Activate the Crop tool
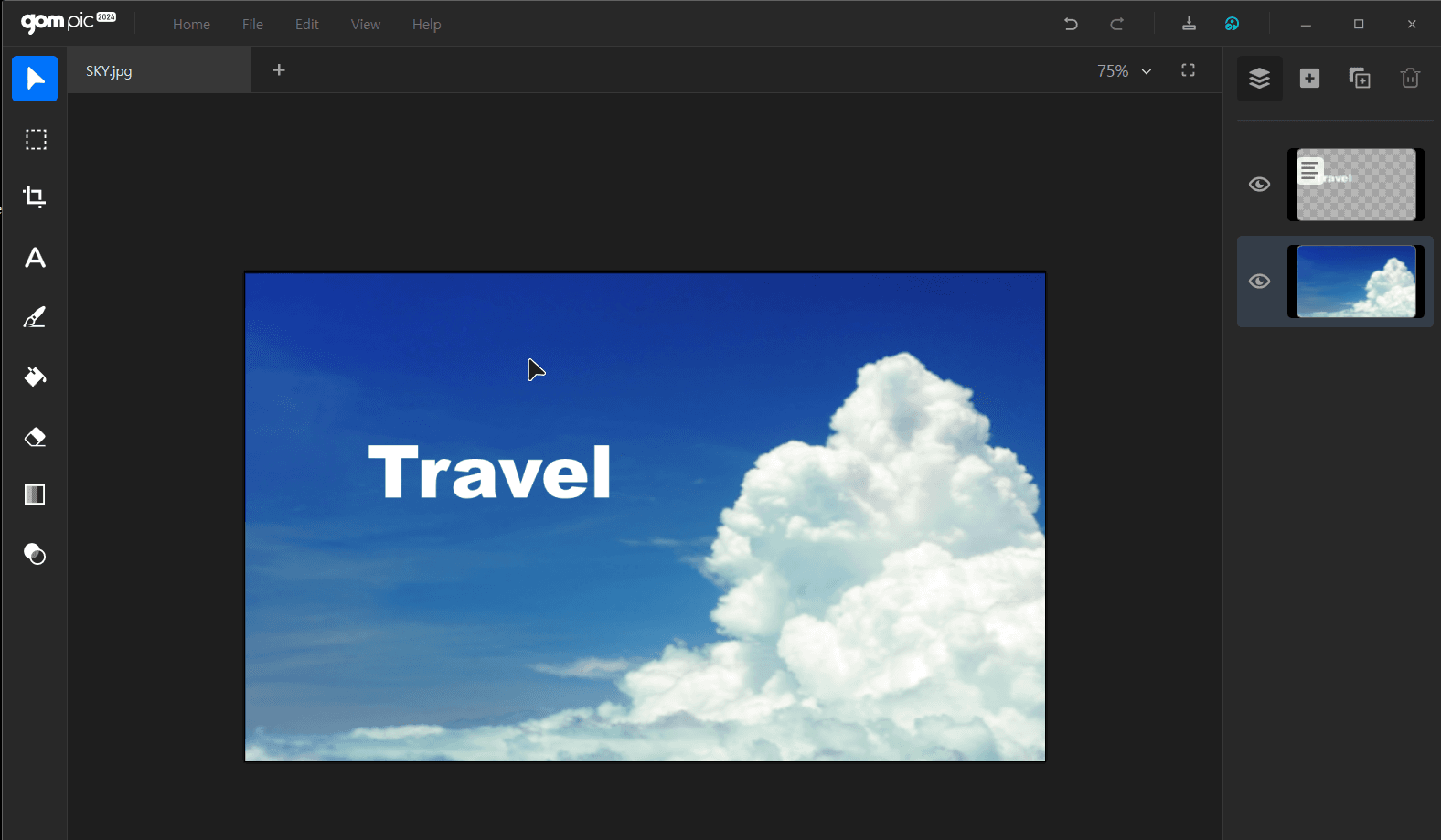1441x840 pixels. tap(35, 197)
